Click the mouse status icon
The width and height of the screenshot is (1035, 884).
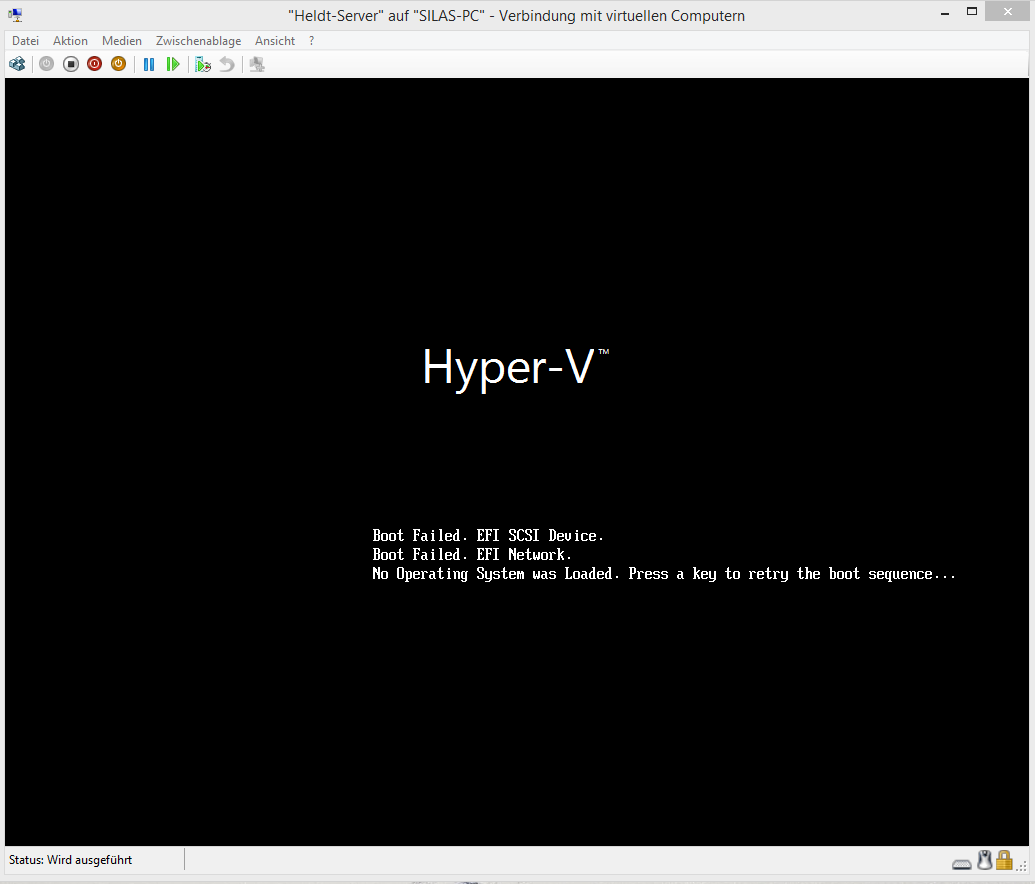tap(985, 860)
